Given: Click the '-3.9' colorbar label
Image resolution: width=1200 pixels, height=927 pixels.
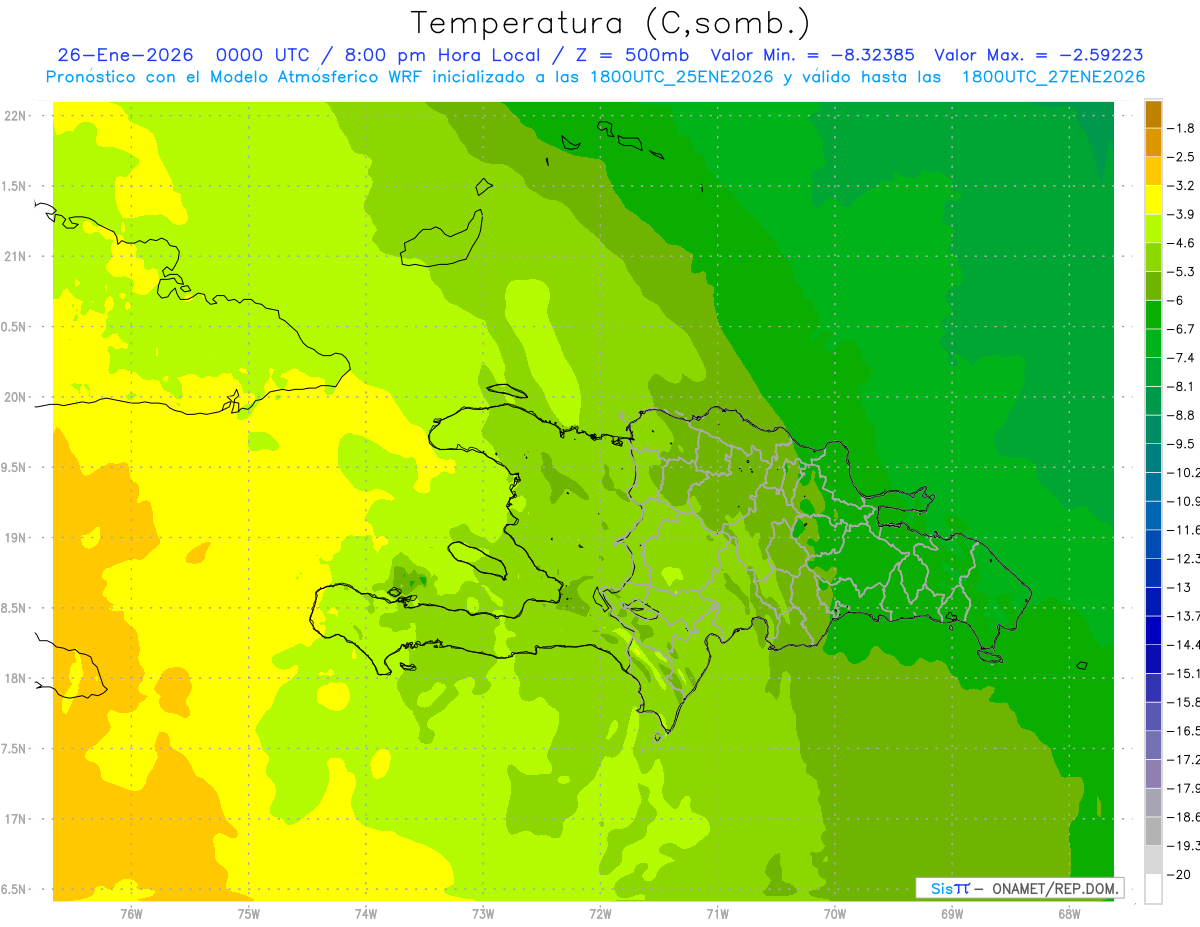Looking at the screenshot, I should point(1182,215).
